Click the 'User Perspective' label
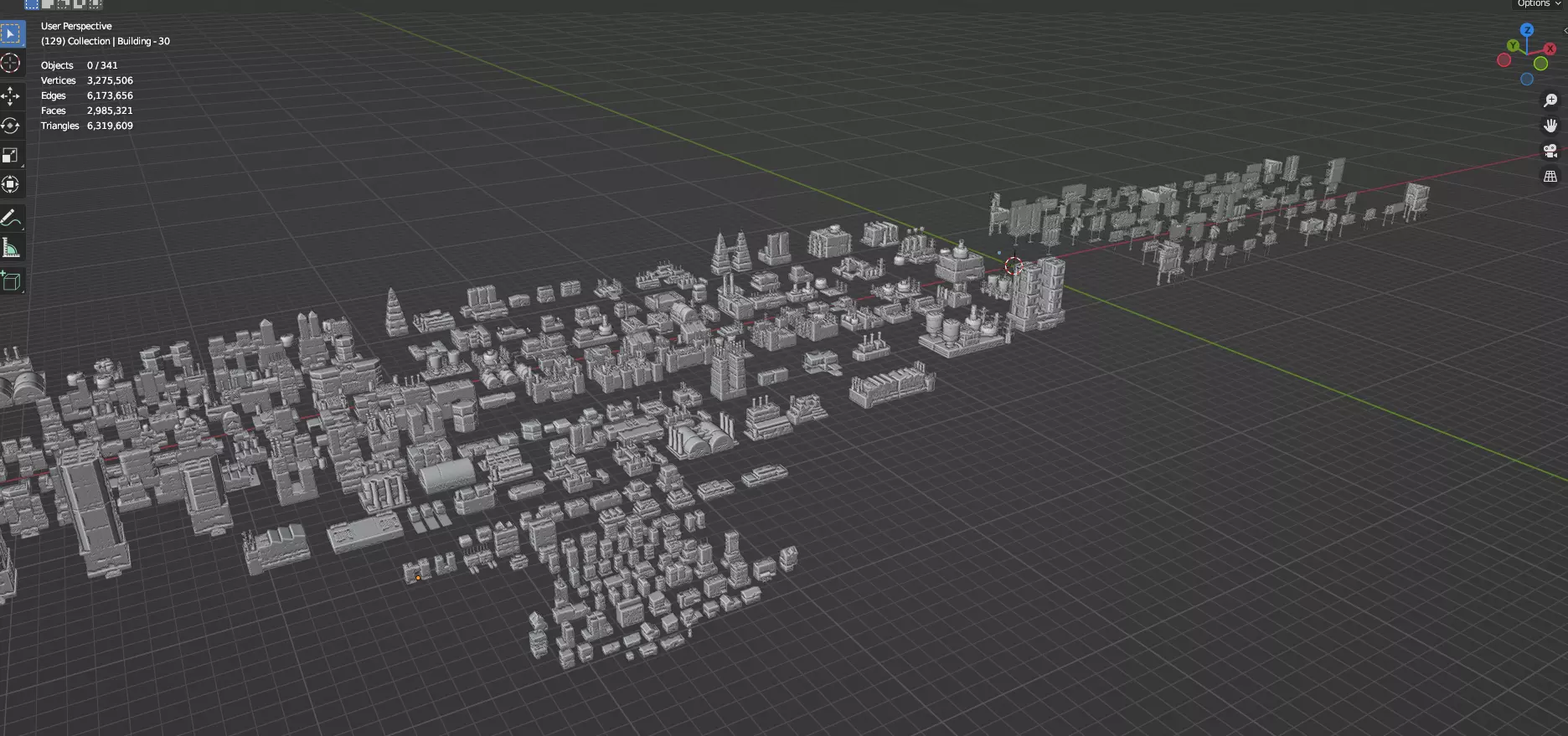 [x=76, y=26]
